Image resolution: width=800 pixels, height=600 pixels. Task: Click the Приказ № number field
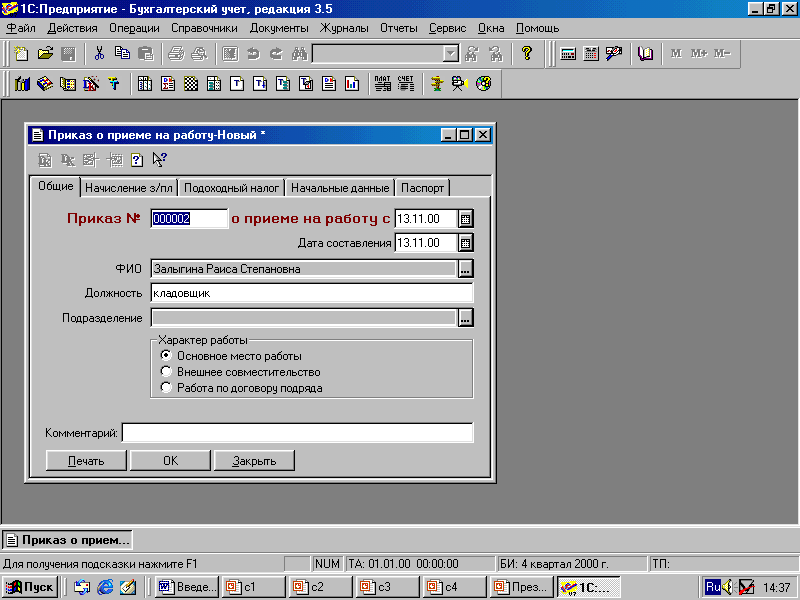tap(189, 219)
